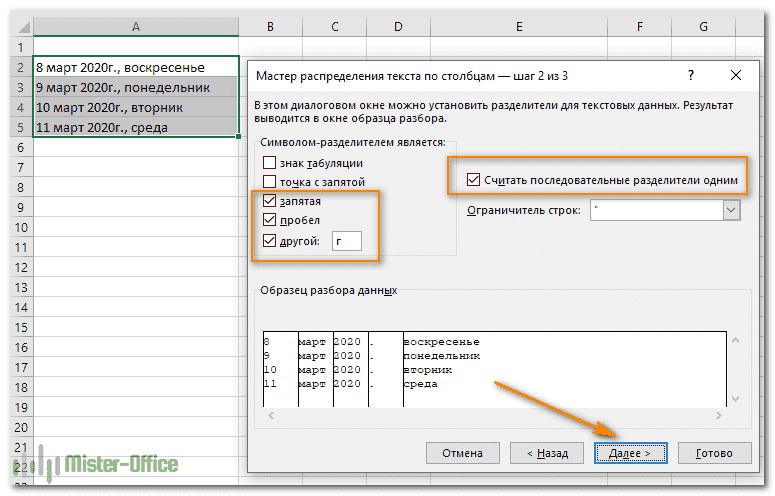Toggle treat consecutive delimiters as one checkbox
This screenshot has width=775, height=496.
[473, 181]
